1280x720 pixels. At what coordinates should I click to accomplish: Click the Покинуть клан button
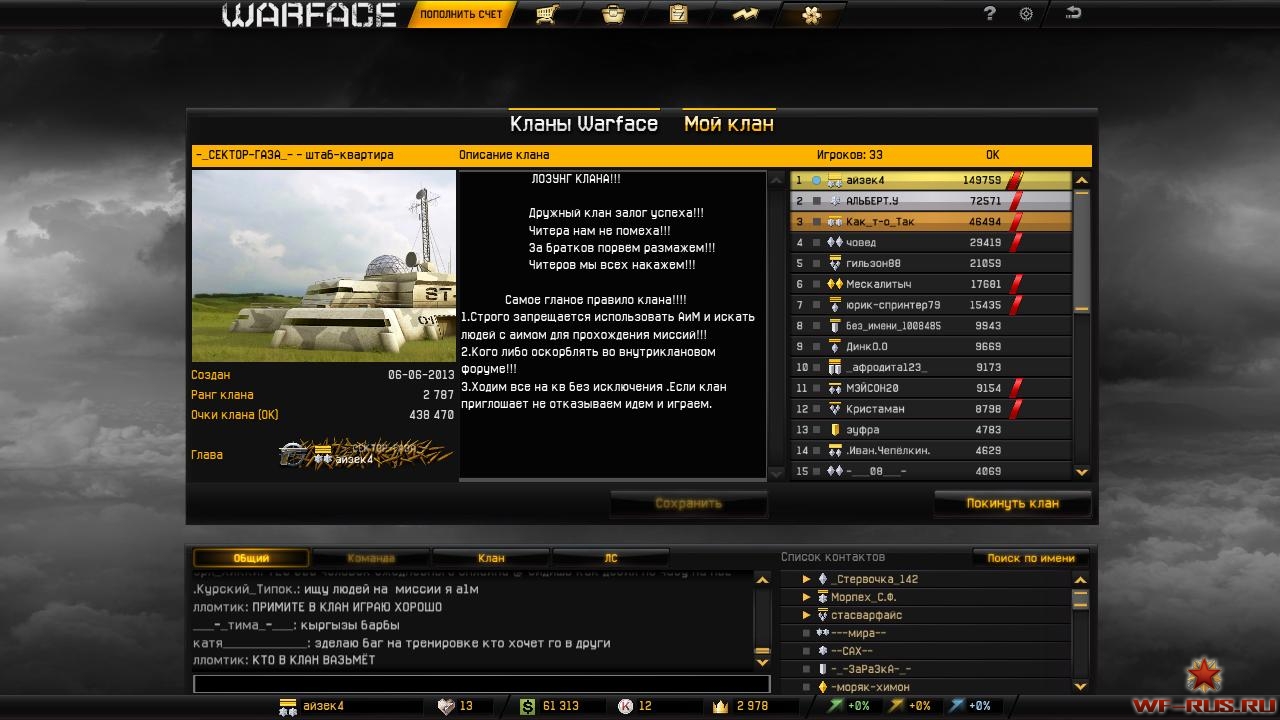1012,503
